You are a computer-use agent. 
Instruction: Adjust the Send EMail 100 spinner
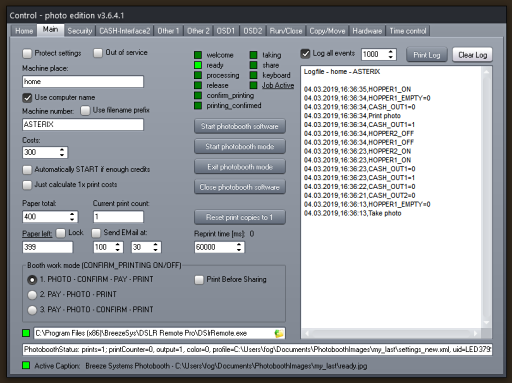click(x=117, y=247)
